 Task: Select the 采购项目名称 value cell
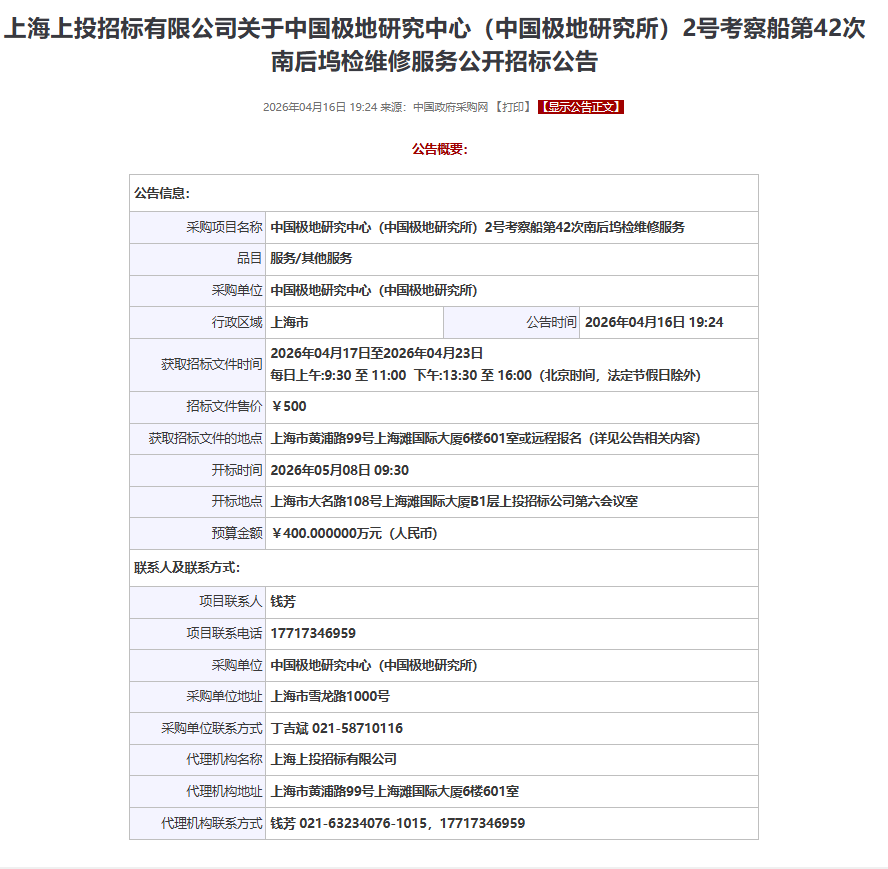coord(477,227)
